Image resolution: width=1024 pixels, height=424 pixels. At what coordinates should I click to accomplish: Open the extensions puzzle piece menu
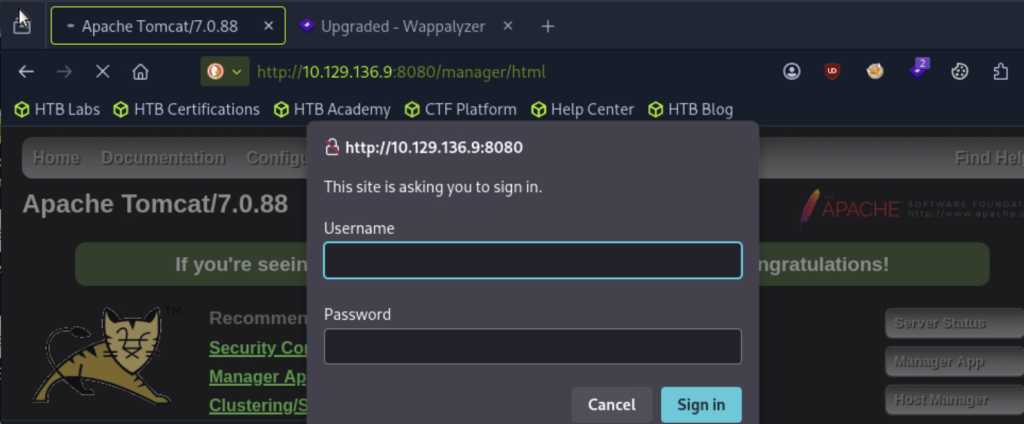tap(1000, 72)
